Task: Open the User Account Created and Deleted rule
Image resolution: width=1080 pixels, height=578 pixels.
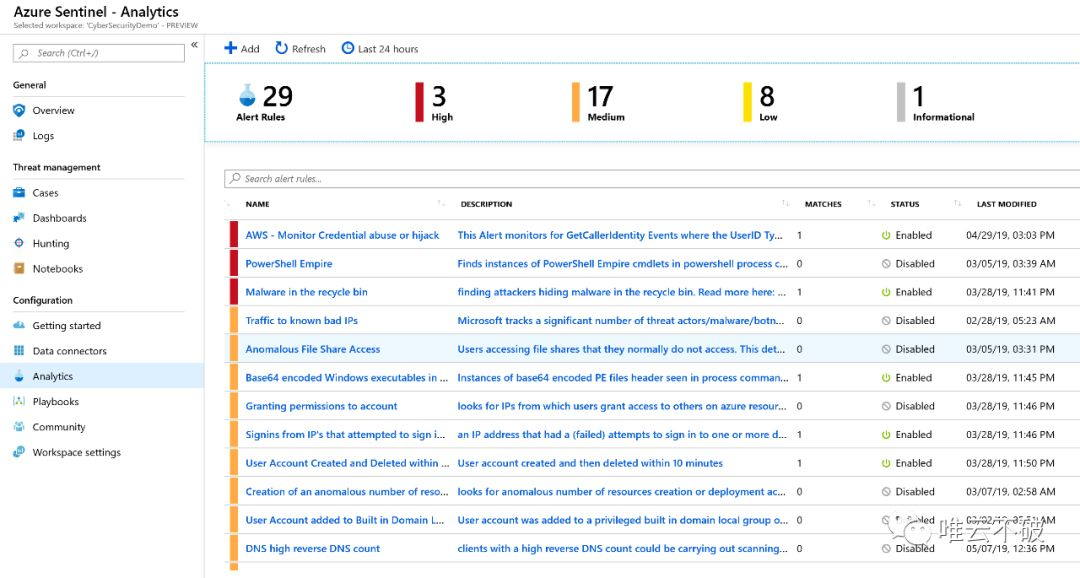Action: pyautogui.click(x=347, y=463)
